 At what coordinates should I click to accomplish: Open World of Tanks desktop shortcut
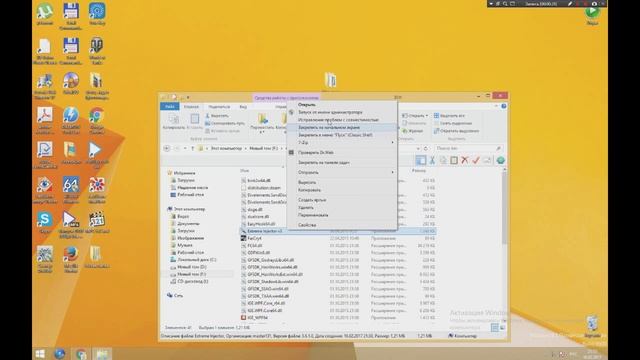pyautogui.click(x=96, y=51)
